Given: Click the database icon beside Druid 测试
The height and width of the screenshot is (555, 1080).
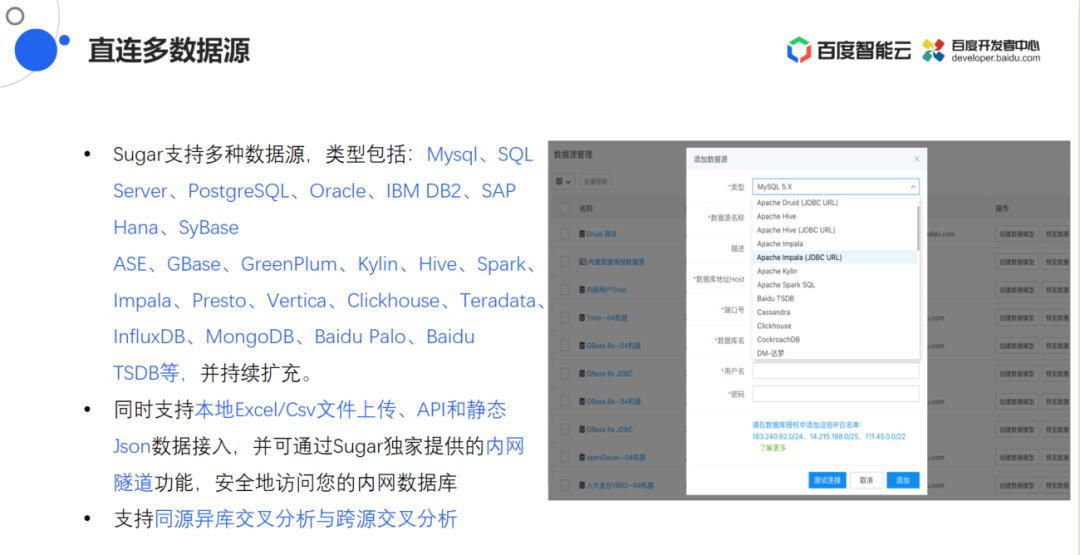Looking at the screenshot, I should pyautogui.click(x=582, y=234).
